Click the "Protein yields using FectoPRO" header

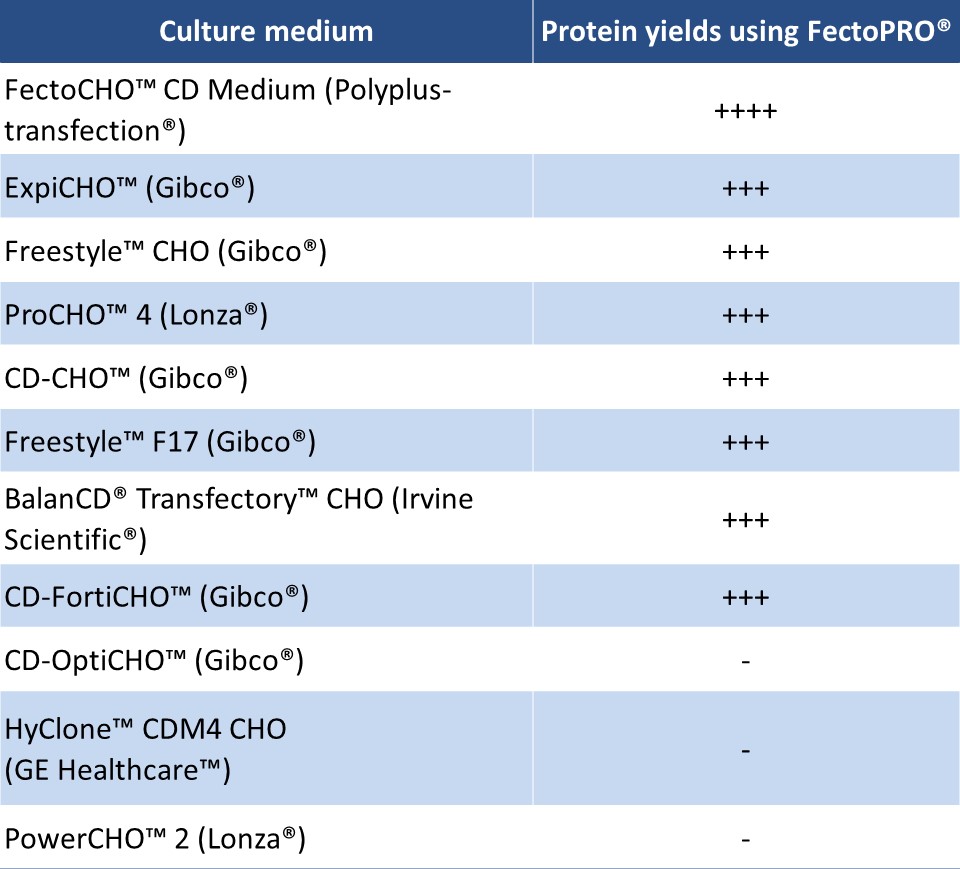coord(745,31)
